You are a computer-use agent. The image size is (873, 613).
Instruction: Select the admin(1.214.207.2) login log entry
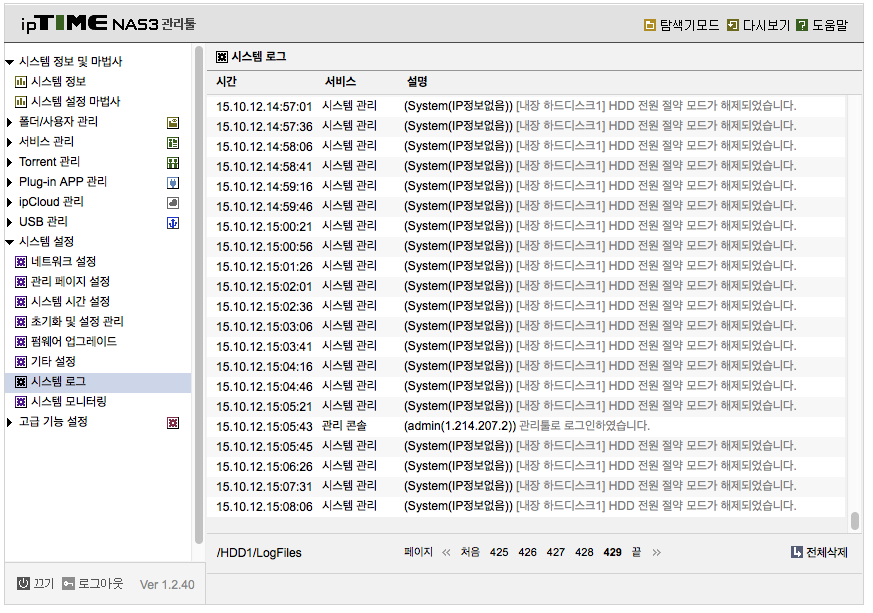tap(526, 426)
